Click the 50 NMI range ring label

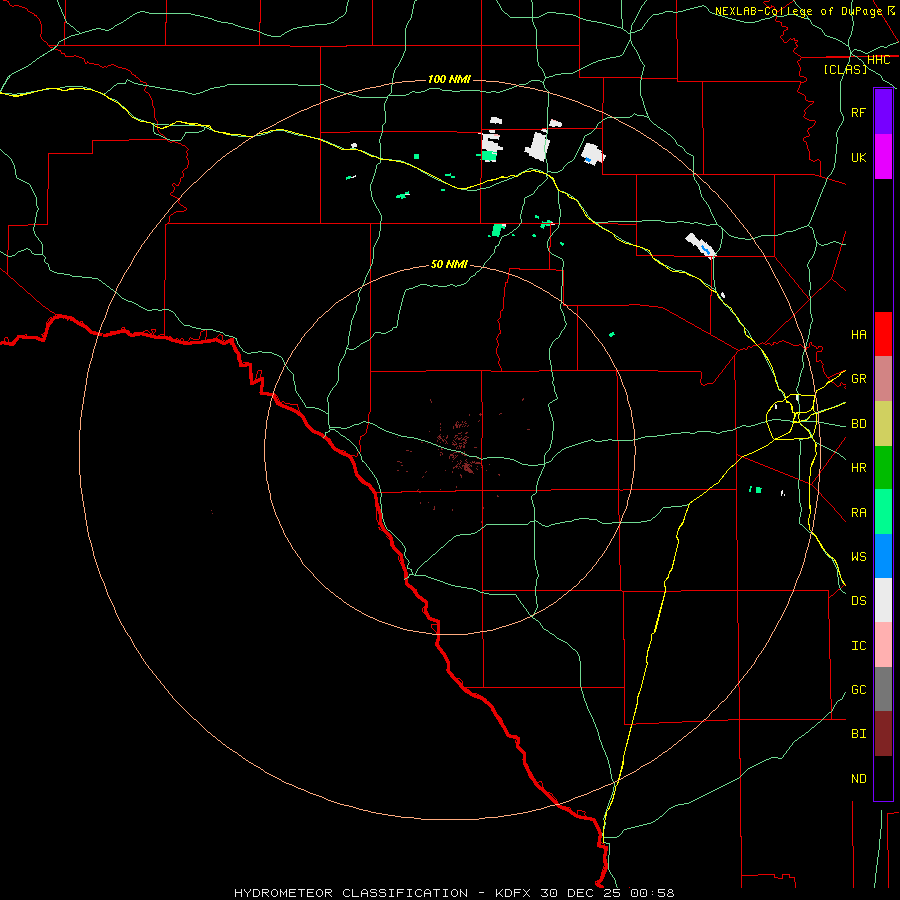[449, 264]
